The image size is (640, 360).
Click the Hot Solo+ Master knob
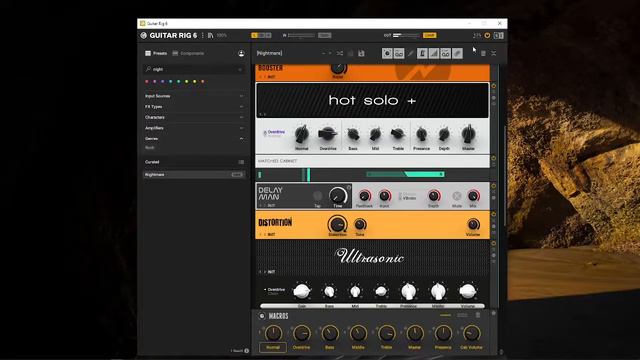coord(468,134)
